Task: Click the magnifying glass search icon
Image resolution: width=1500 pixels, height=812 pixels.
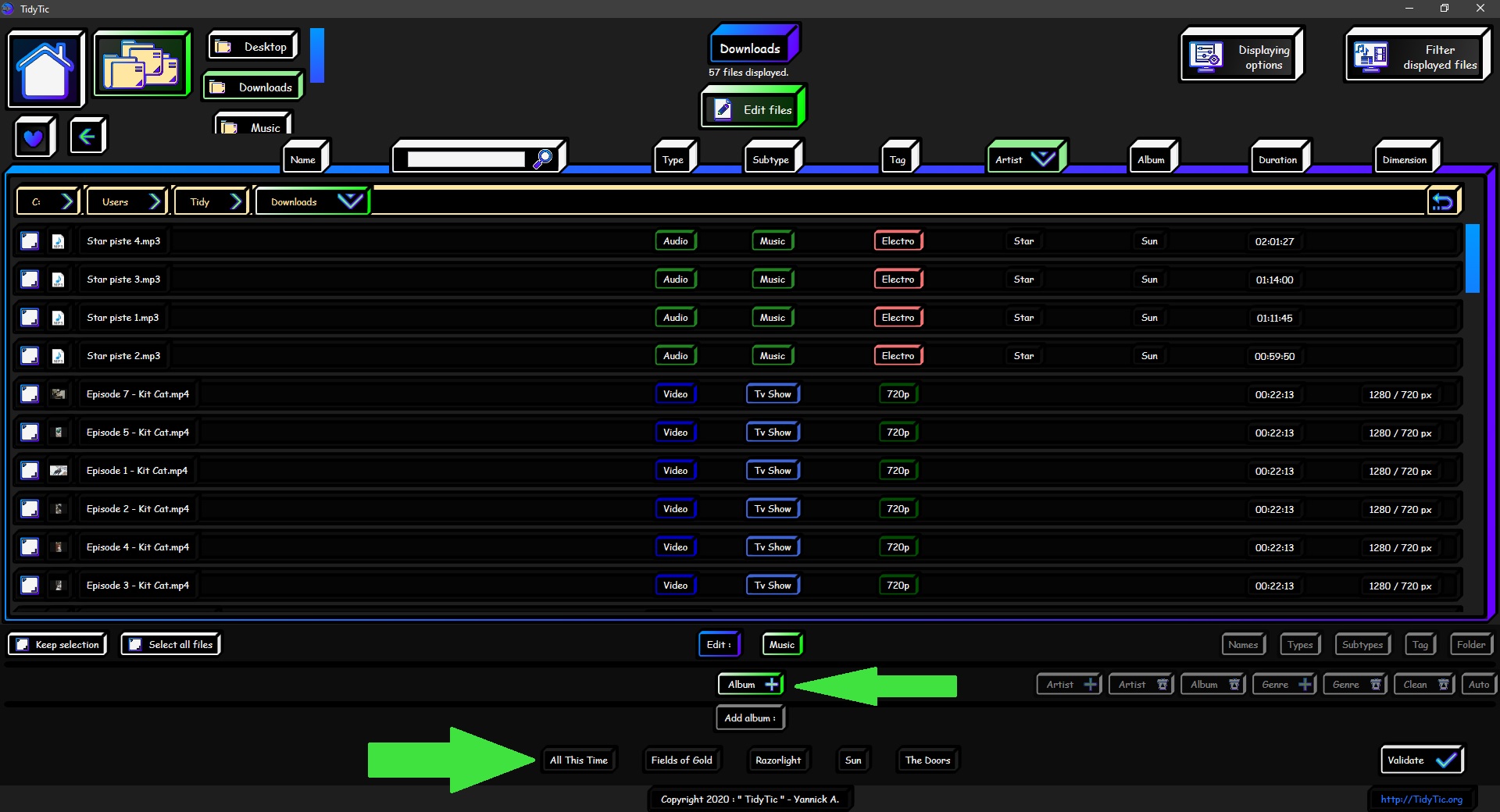Action: coord(543,159)
